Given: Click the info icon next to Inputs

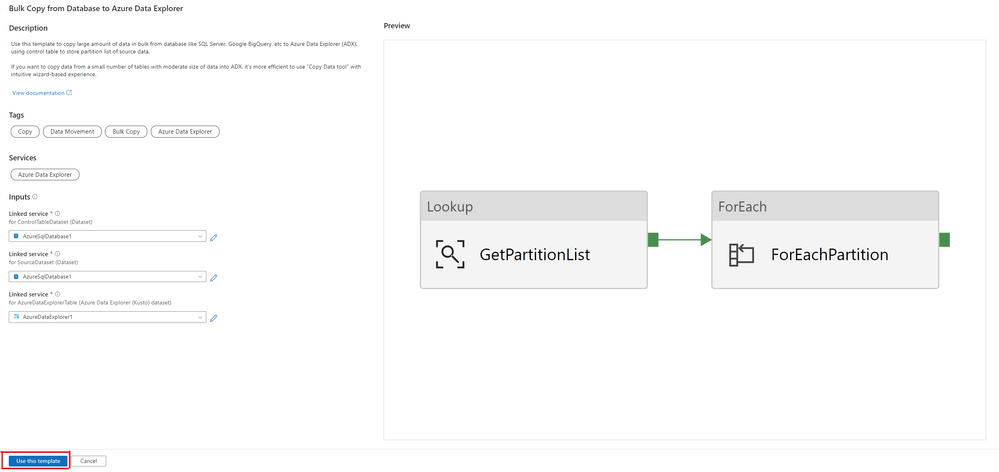Looking at the screenshot, I should (36, 197).
